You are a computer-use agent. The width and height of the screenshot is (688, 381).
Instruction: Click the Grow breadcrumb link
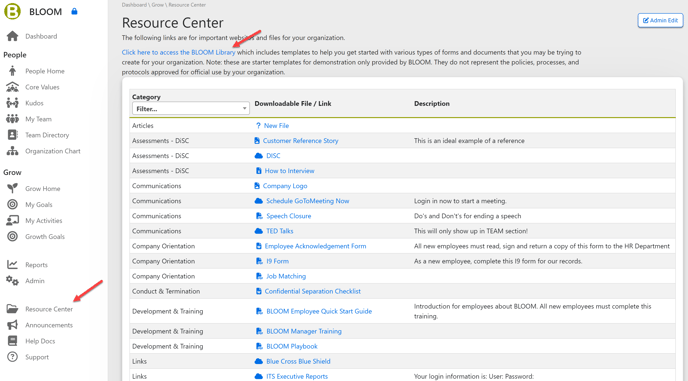[x=158, y=5]
